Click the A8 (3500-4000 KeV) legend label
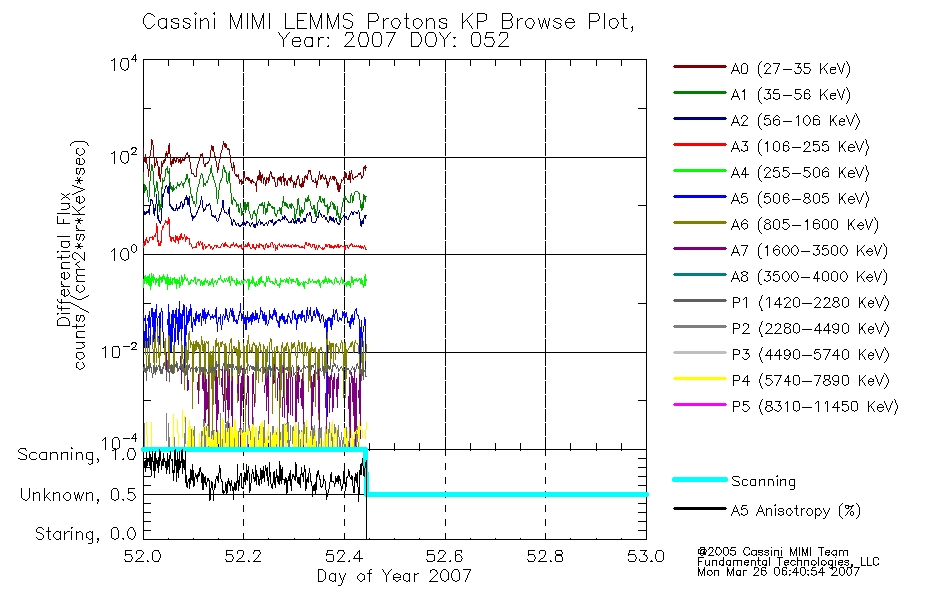 coord(809,277)
